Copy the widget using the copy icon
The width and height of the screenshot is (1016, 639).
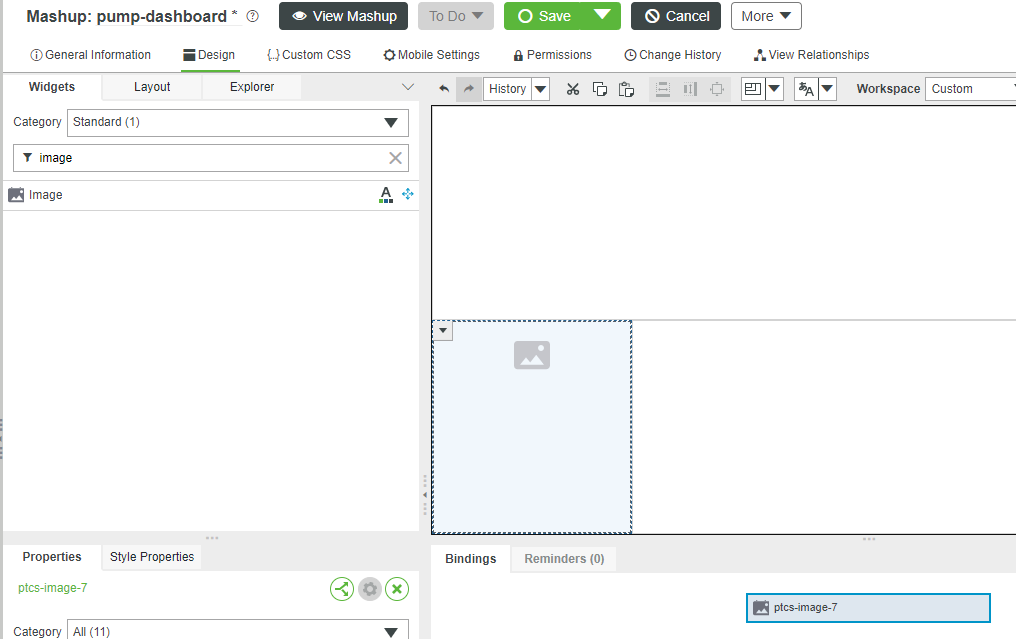point(599,88)
